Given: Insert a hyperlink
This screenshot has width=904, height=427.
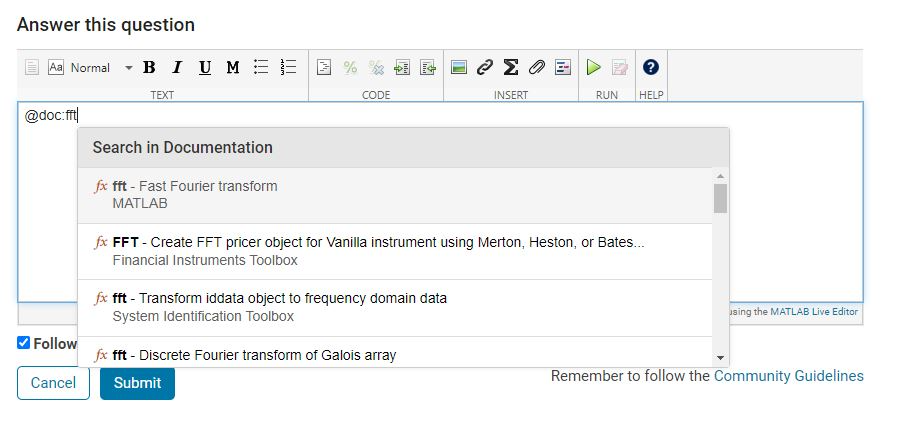Looking at the screenshot, I should pos(485,68).
